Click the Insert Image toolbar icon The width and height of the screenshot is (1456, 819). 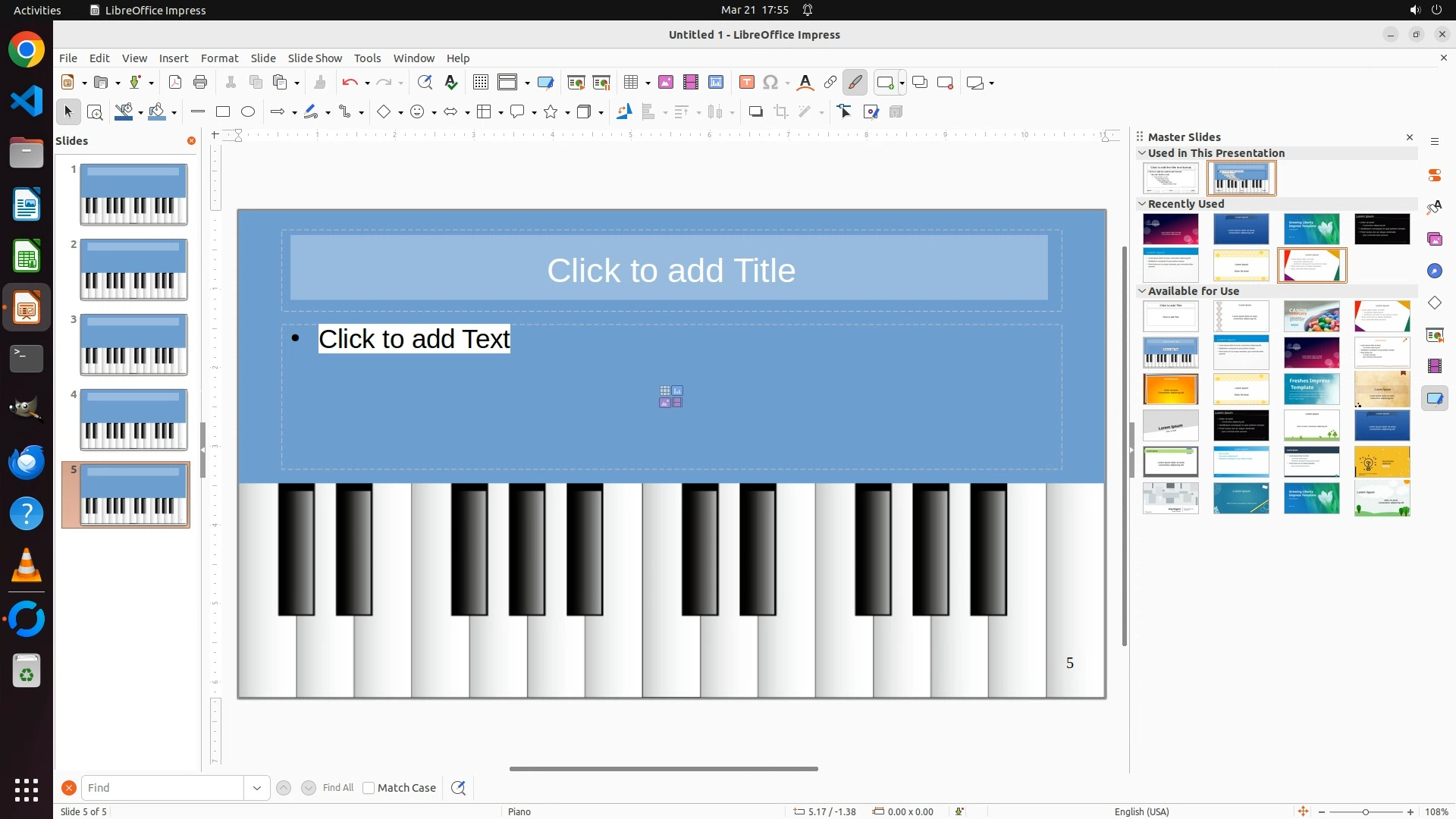tap(666, 83)
